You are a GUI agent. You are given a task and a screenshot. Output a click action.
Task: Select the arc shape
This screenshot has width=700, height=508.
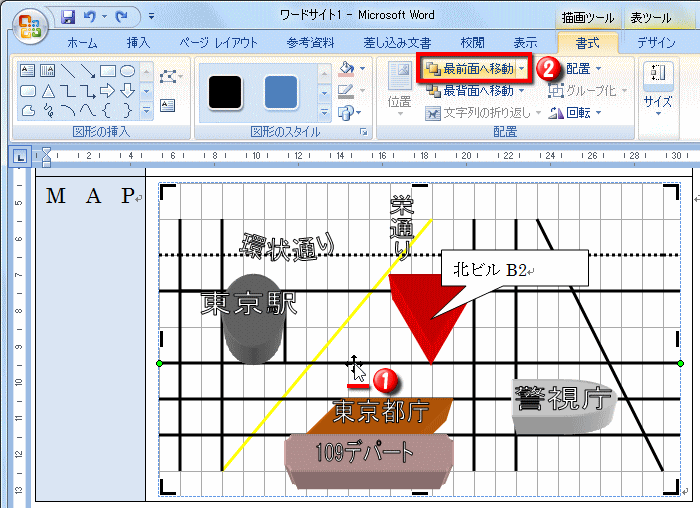[68, 110]
